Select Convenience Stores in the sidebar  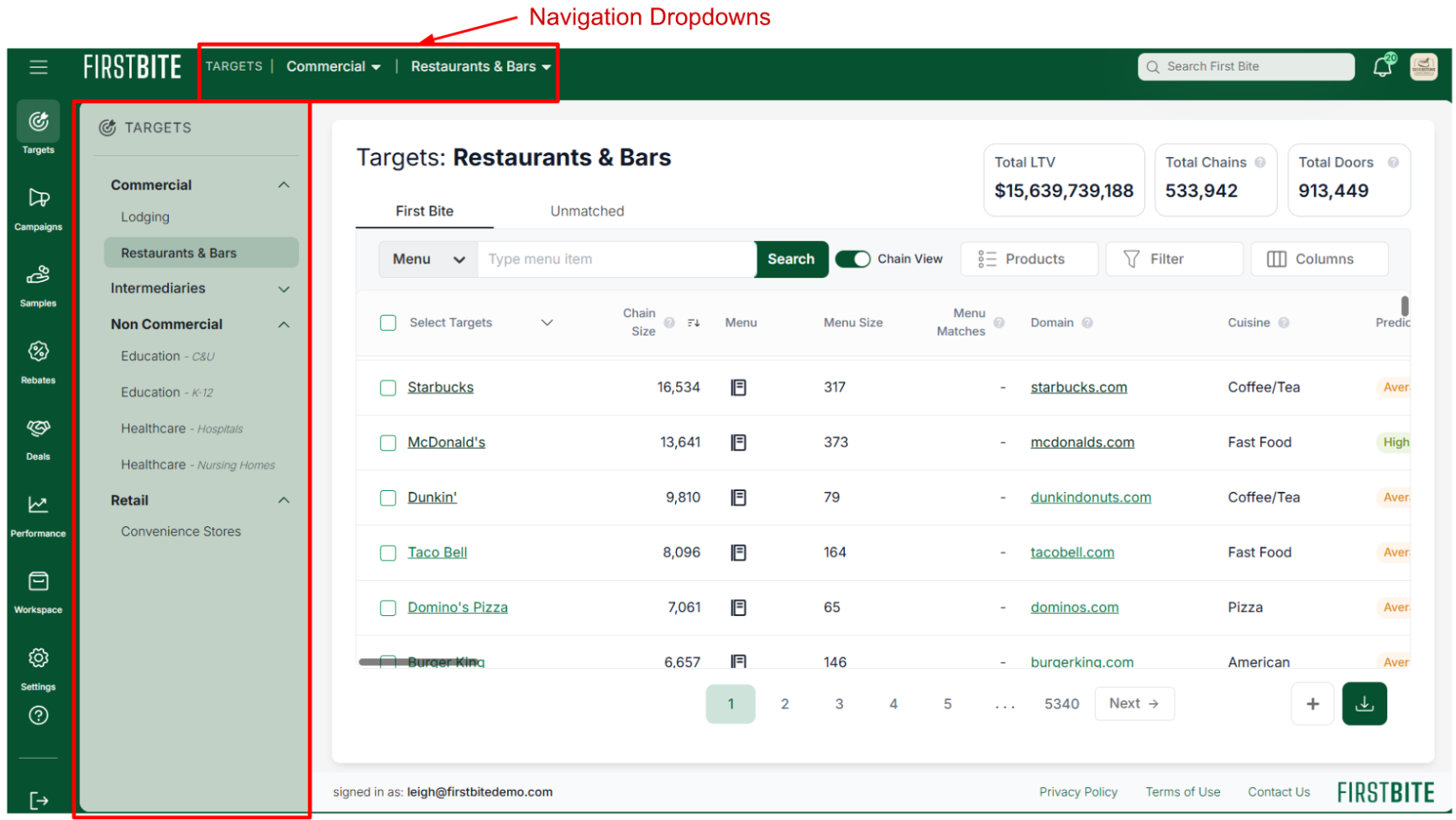pyautogui.click(x=181, y=532)
